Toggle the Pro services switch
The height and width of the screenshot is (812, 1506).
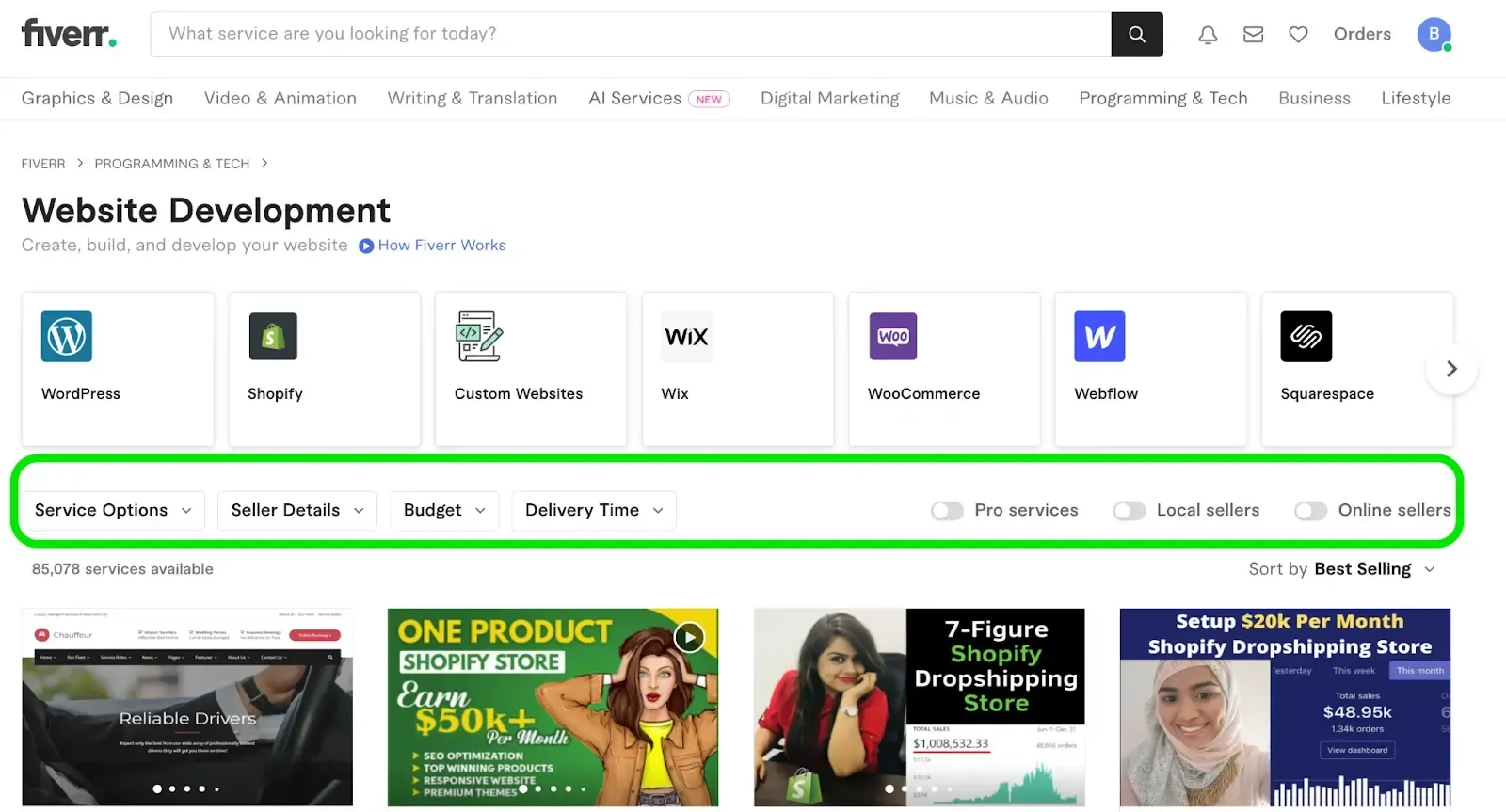(x=947, y=511)
